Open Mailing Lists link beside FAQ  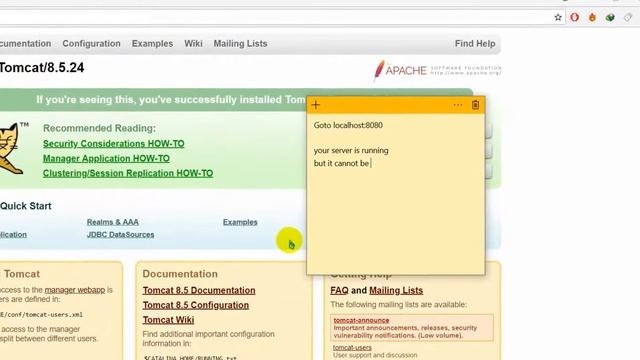pyautogui.click(x=396, y=290)
